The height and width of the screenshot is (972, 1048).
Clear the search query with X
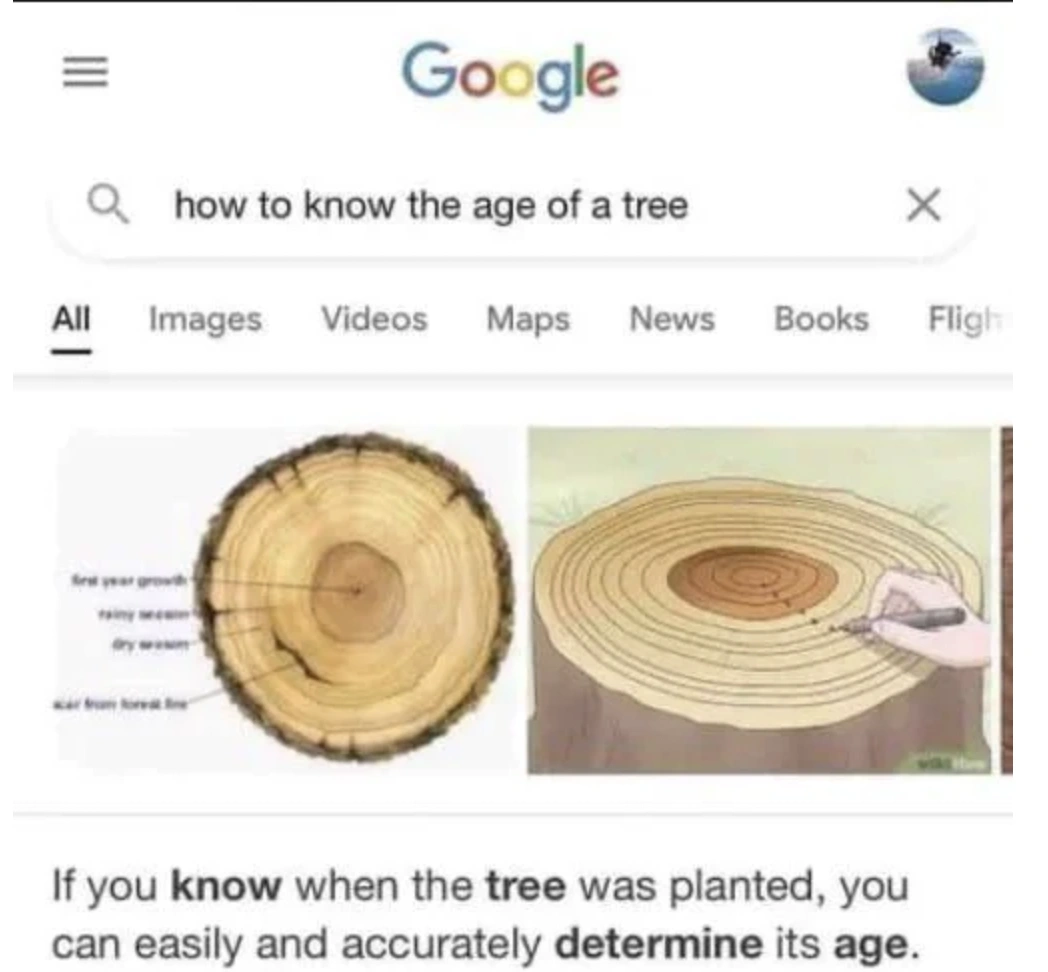coord(924,205)
